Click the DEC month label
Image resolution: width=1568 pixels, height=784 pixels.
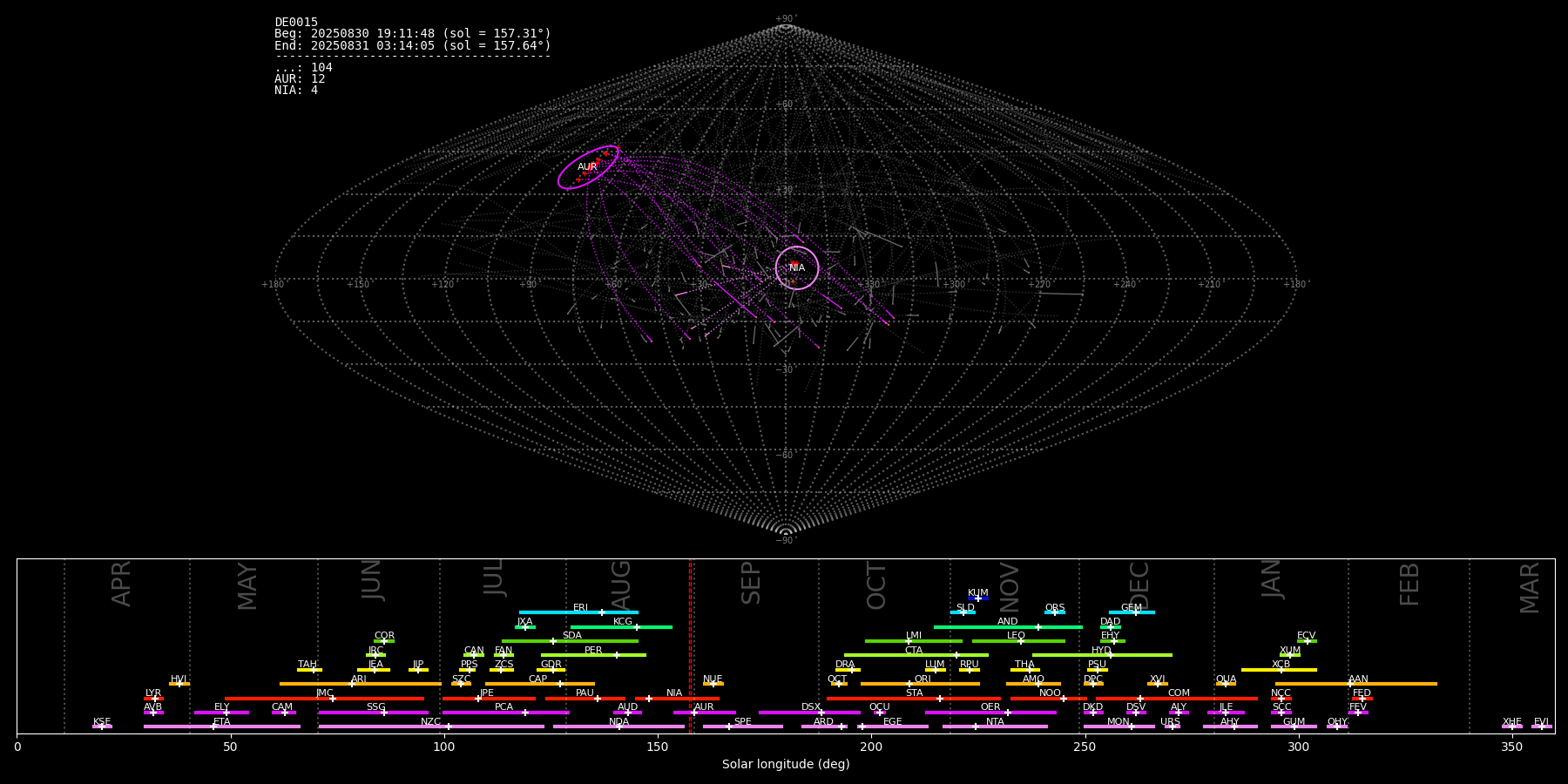(x=1139, y=585)
